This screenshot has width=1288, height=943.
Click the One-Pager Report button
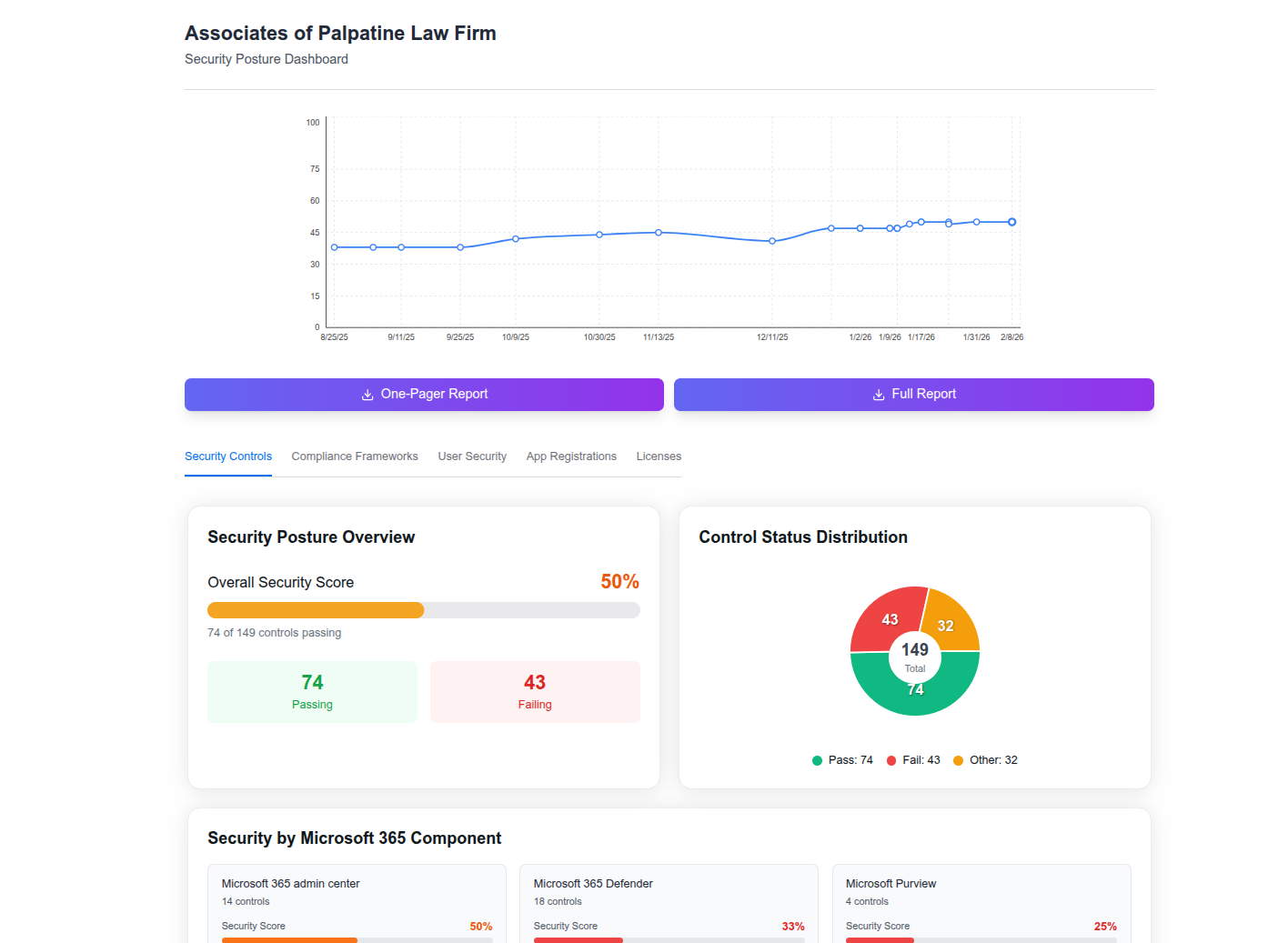click(424, 395)
